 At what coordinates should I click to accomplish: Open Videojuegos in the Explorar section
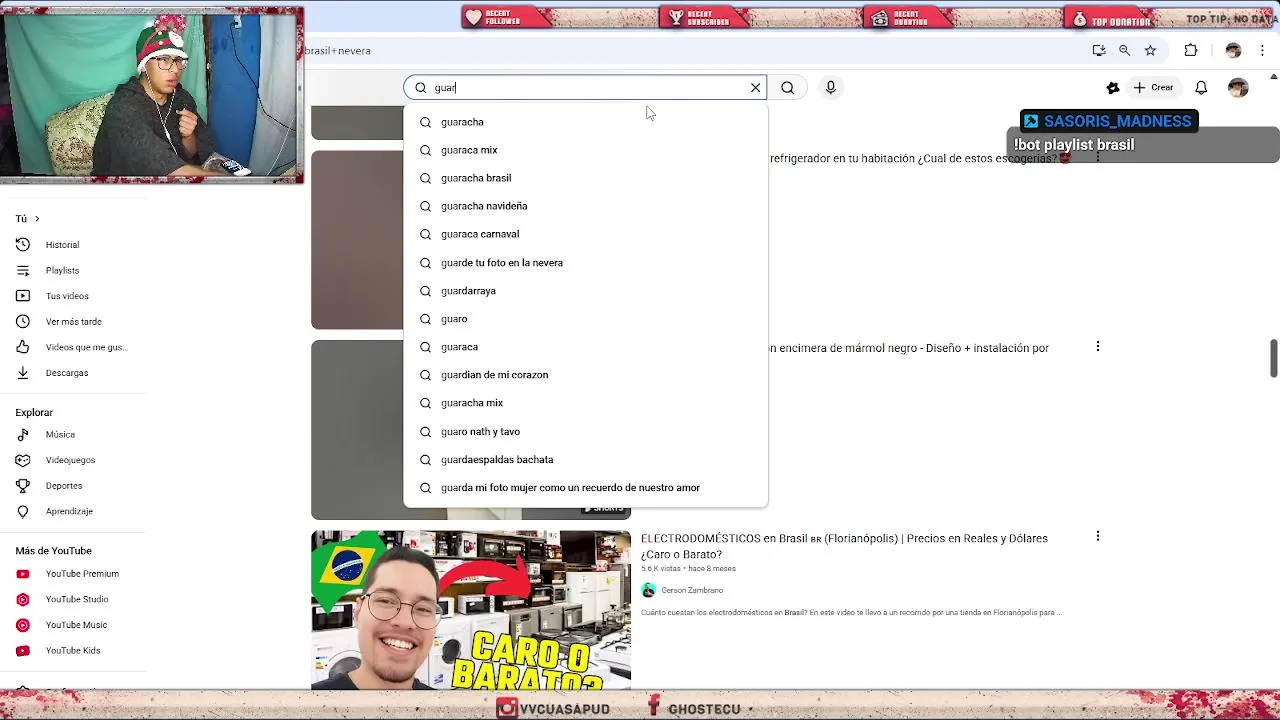pyautogui.click(x=70, y=460)
